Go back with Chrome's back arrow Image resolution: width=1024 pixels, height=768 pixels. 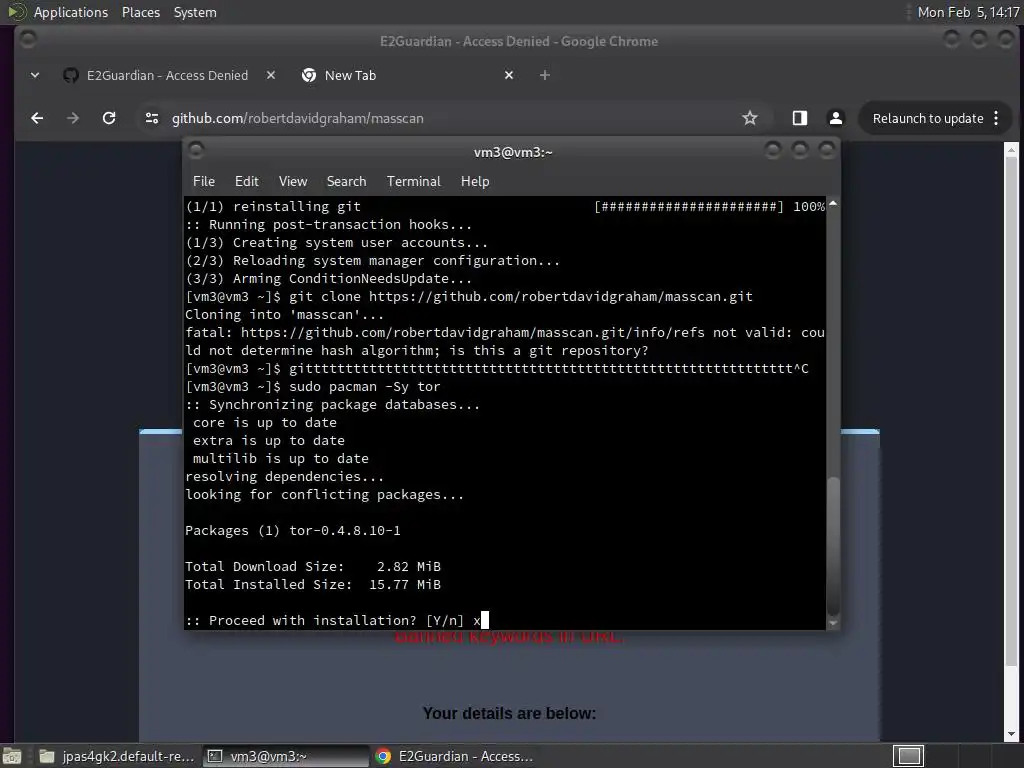tap(37, 118)
